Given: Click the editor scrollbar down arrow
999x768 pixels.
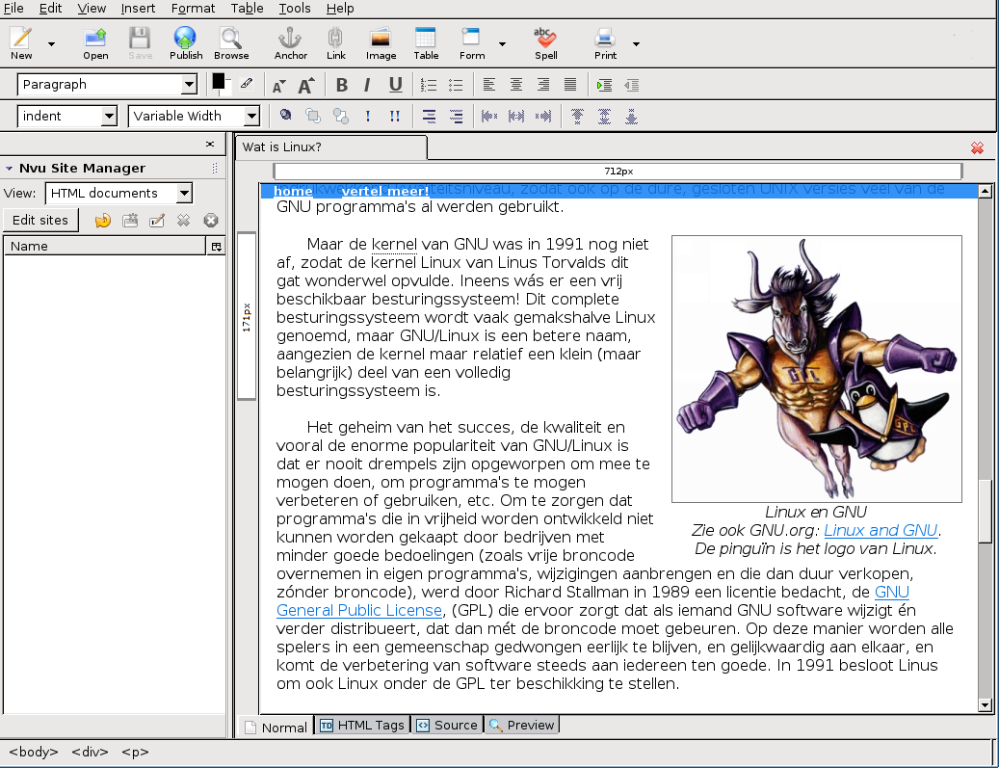Looking at the screenshot, I should [985, 705].
